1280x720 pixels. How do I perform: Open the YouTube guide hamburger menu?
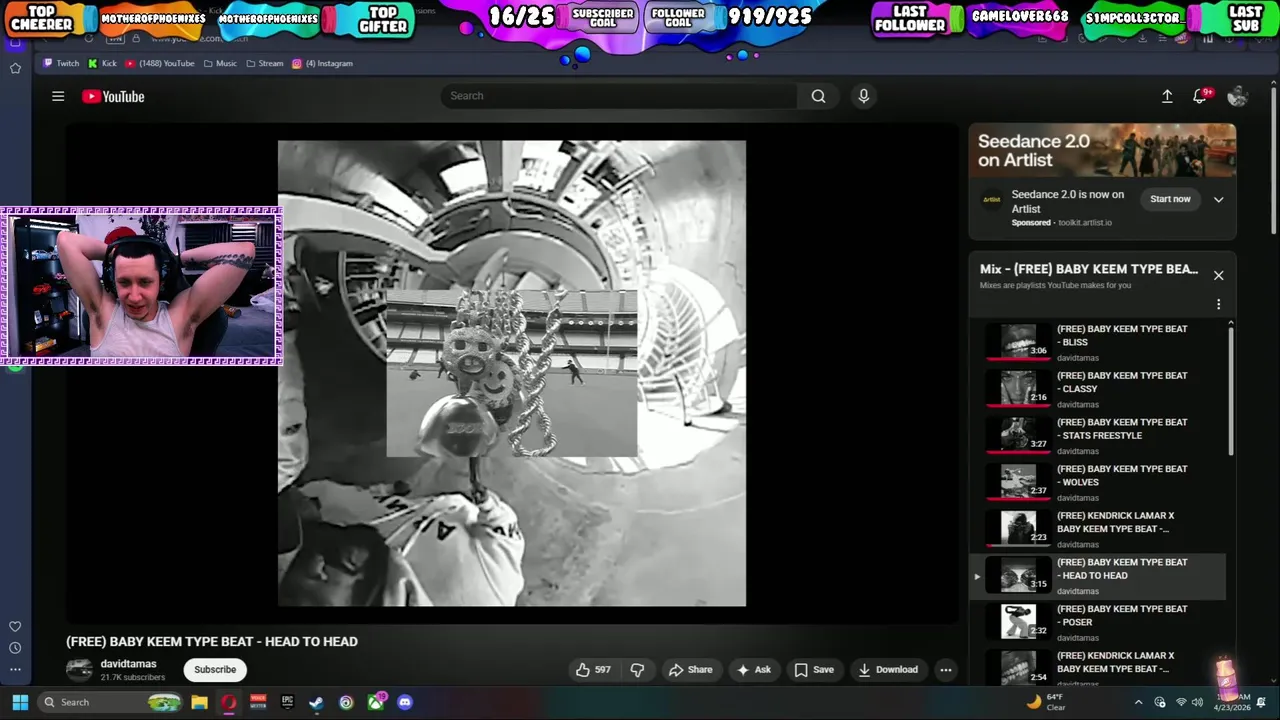(x=58, y=96)
